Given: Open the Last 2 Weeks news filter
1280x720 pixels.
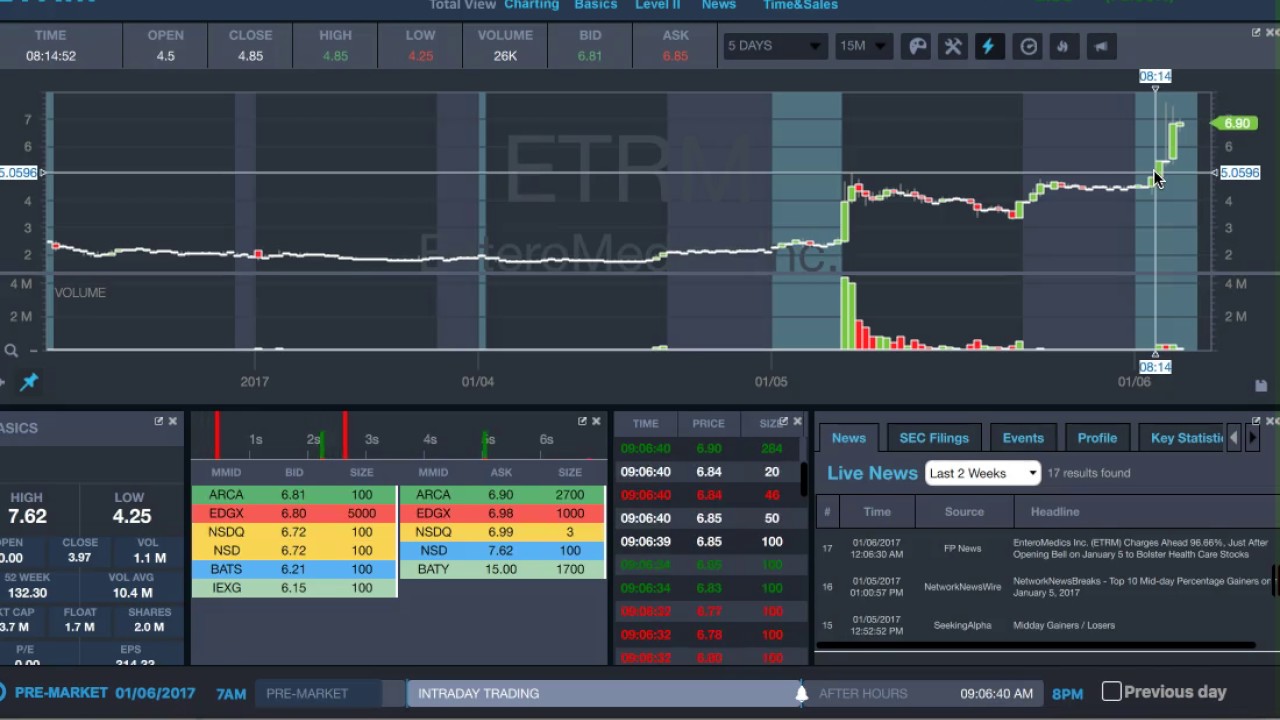Looking at the screenshot, I should click(x=983, y=473).
